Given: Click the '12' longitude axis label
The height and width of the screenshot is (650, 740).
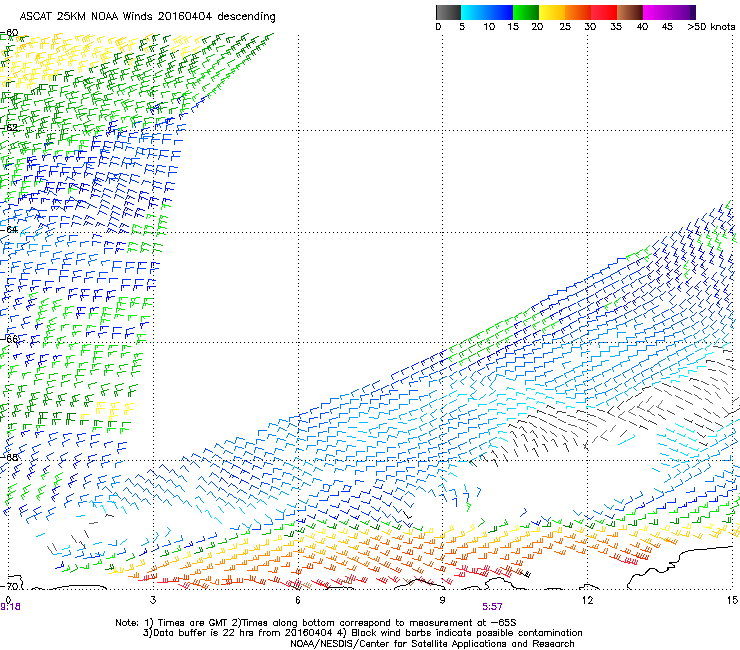Looking at the screenshot, I should [x=587, y=600].
